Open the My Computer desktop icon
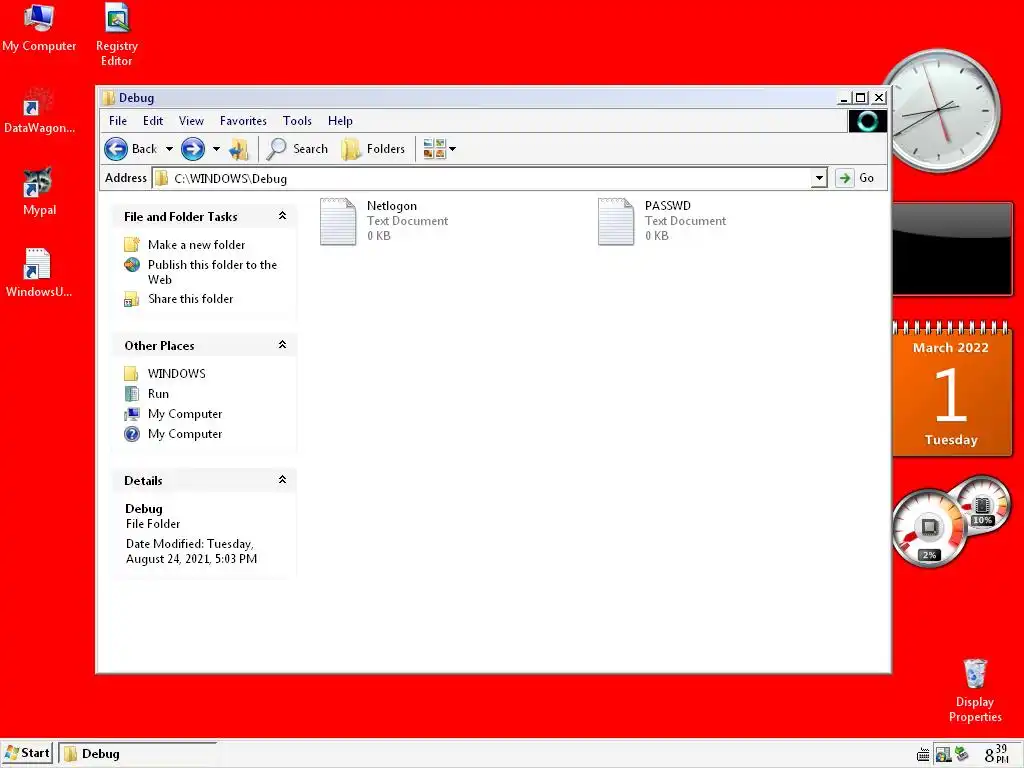This screenshot has width=1024, height=768. tap(39, 27)
